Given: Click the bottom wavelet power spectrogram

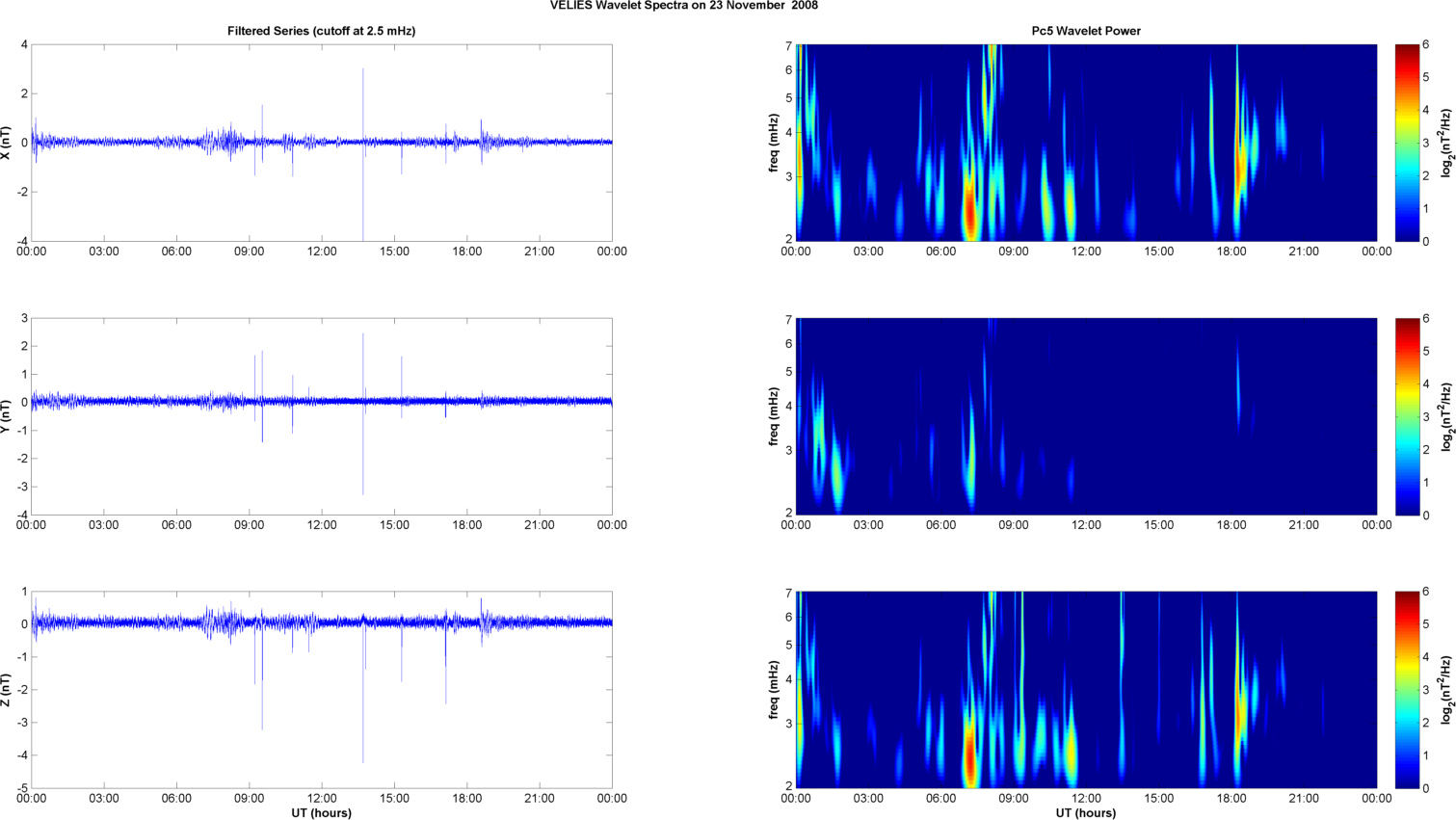Looking at the screenshot, I should 1086,690.
